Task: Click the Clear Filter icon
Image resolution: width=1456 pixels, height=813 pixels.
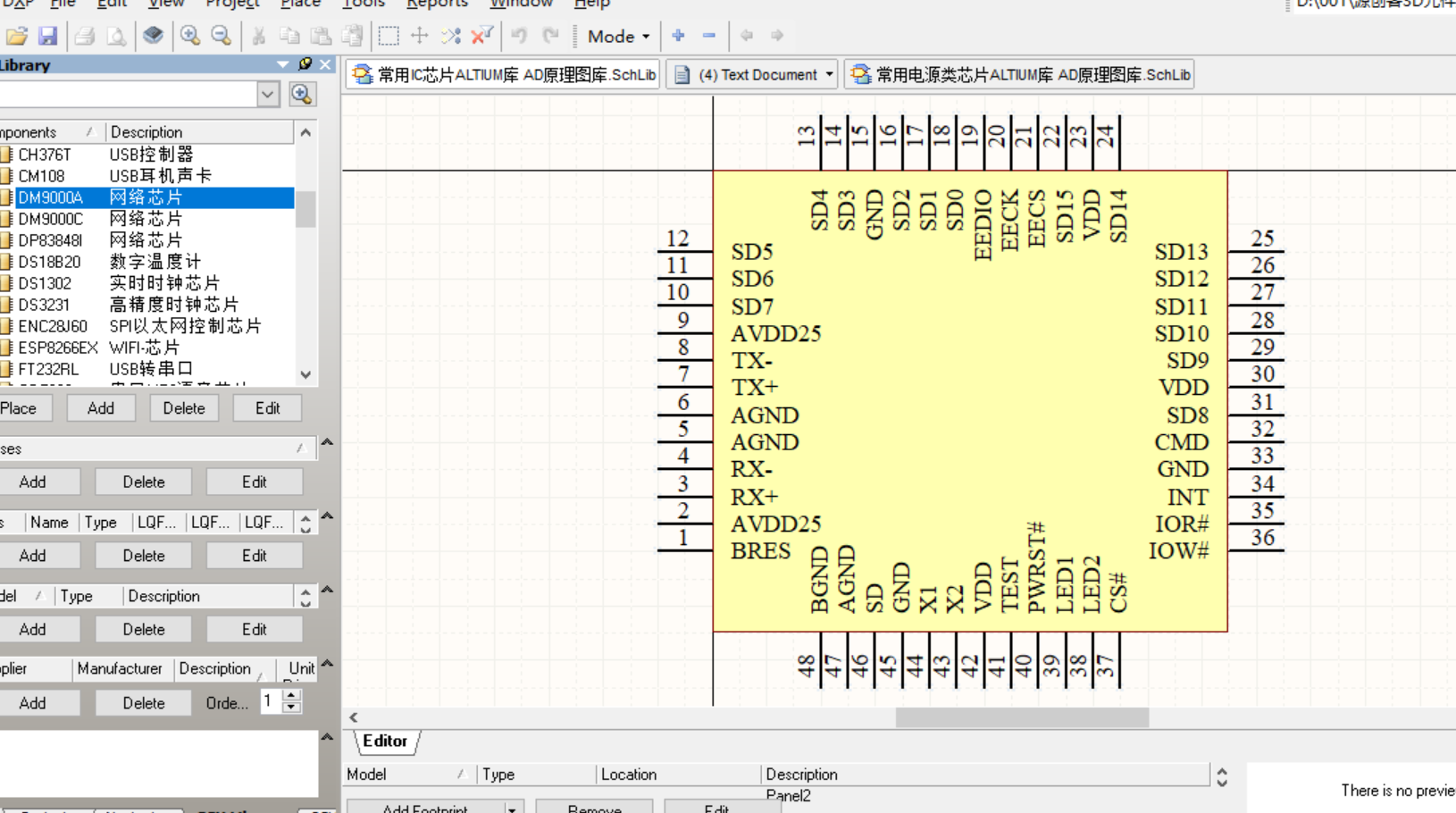Action: pyautogui.click(x=482, y=36)
